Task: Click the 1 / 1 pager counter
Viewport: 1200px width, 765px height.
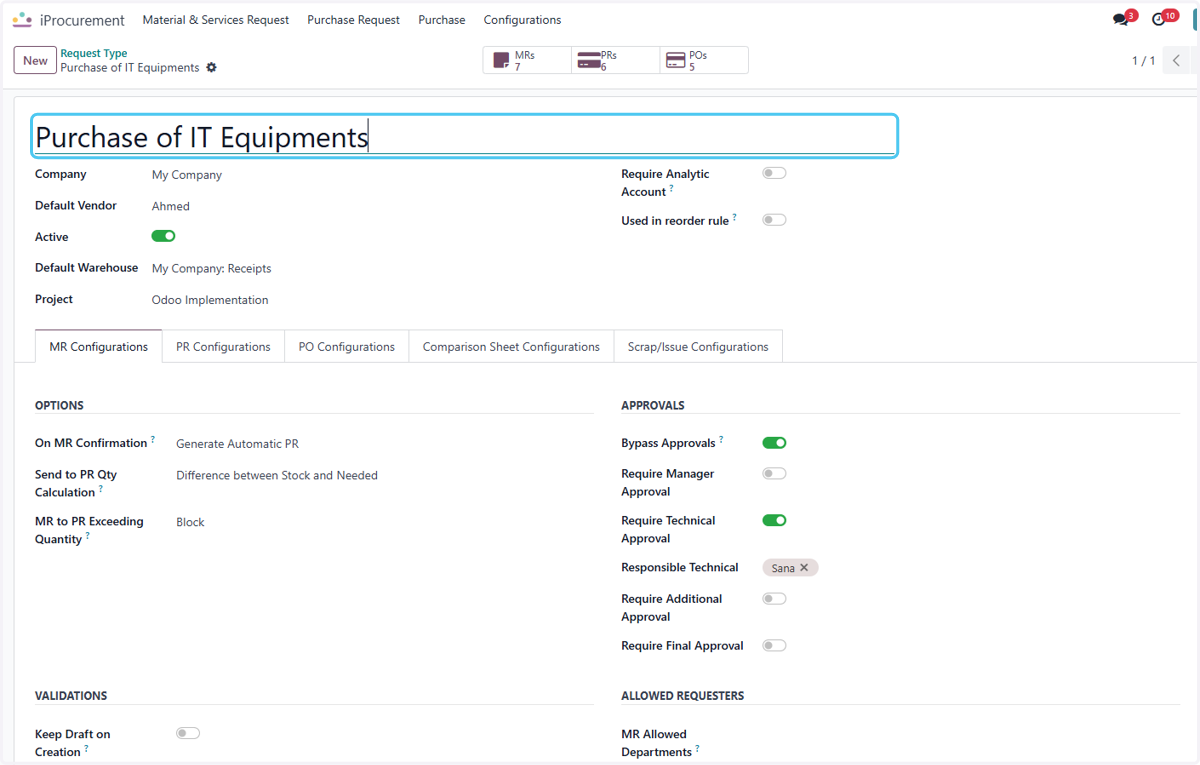Action: click(x=1143, y=61)
